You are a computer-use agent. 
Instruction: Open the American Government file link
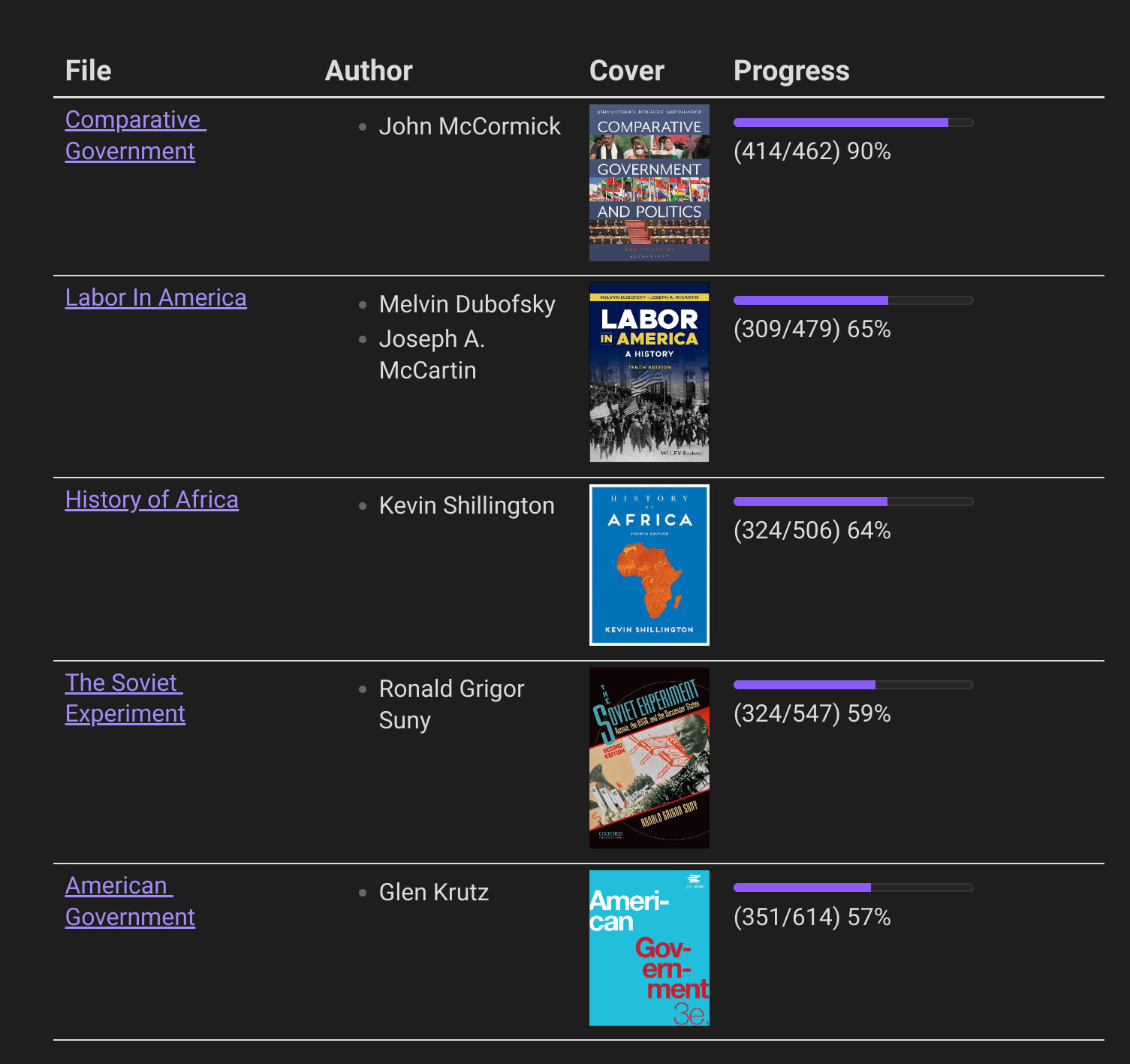(x=130, y=901)
